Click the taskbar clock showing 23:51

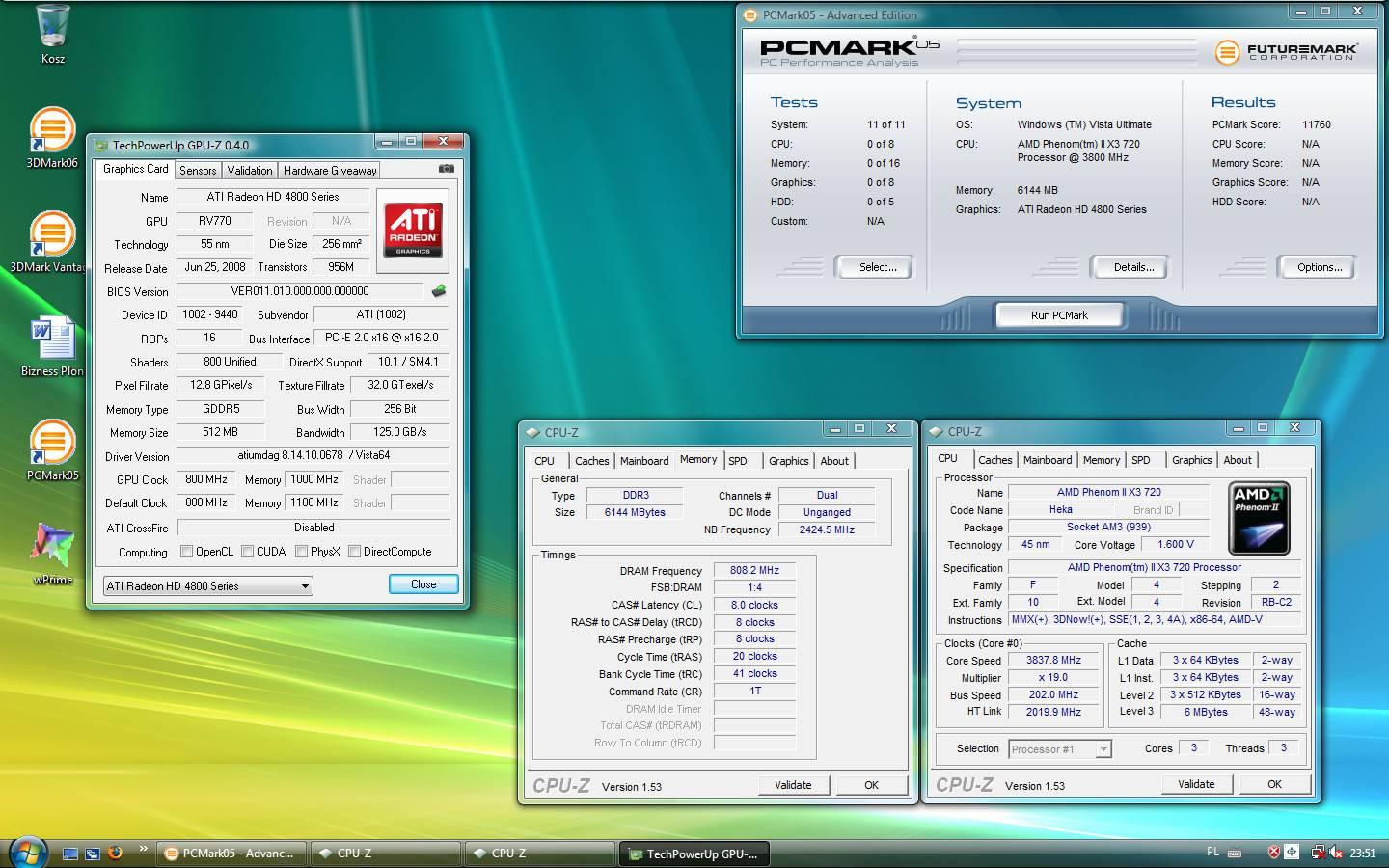(1363, 853)
